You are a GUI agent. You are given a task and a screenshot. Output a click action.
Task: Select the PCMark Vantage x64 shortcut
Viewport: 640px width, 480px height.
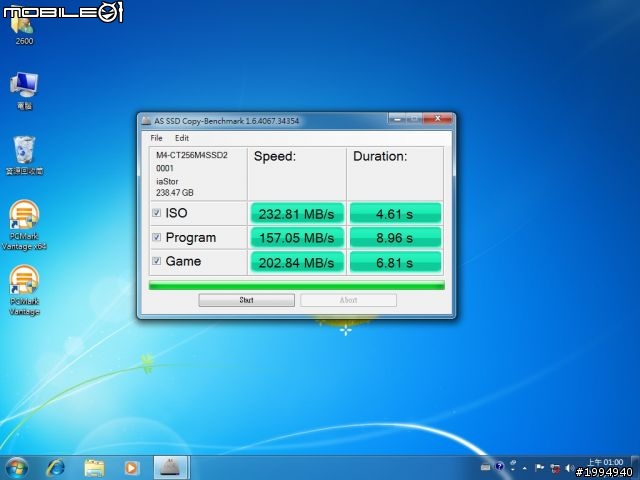coord(24,225)
